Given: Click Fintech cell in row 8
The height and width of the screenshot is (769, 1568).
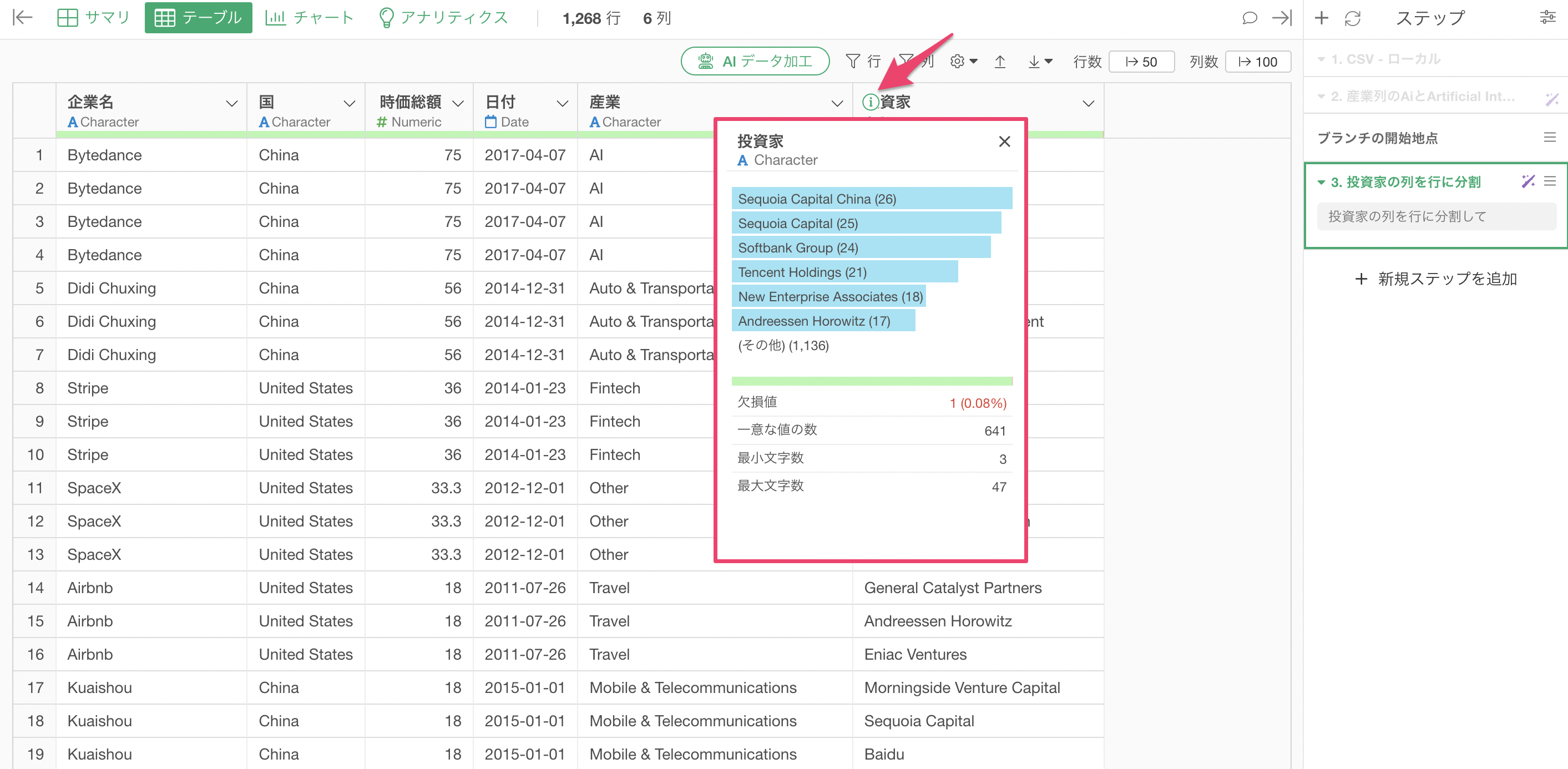Looking at the screenshot, I should pyautogui.click(x=645, y=388).
